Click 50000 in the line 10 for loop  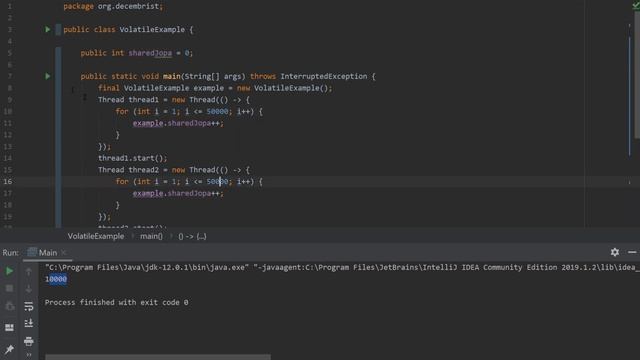coord(217,111)
